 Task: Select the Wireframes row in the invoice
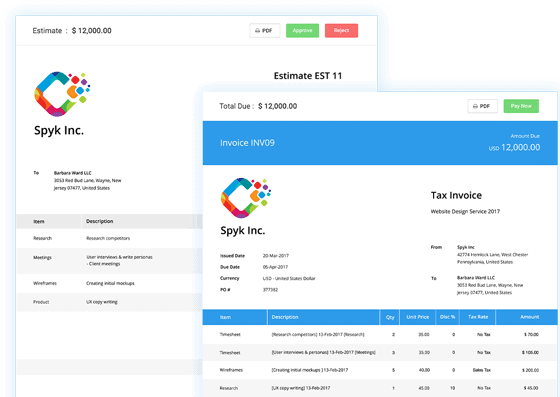tap(380, 370)
